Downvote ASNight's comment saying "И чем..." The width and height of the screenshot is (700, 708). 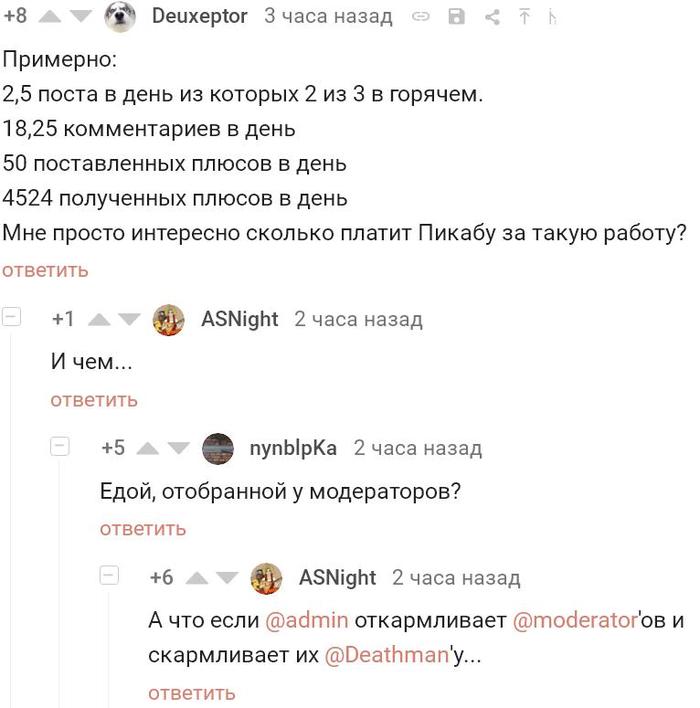(127, 320)
